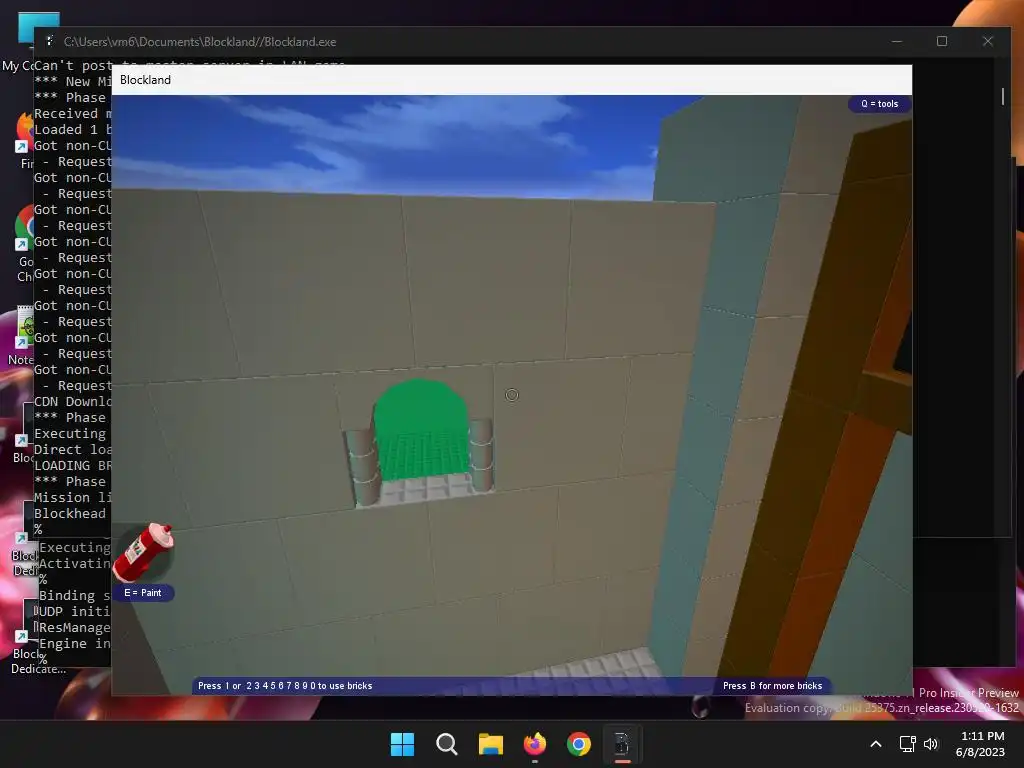The image size is (1024, 768).
Task: Launch Firefox from the taskbar
Action: coord(535,744)
